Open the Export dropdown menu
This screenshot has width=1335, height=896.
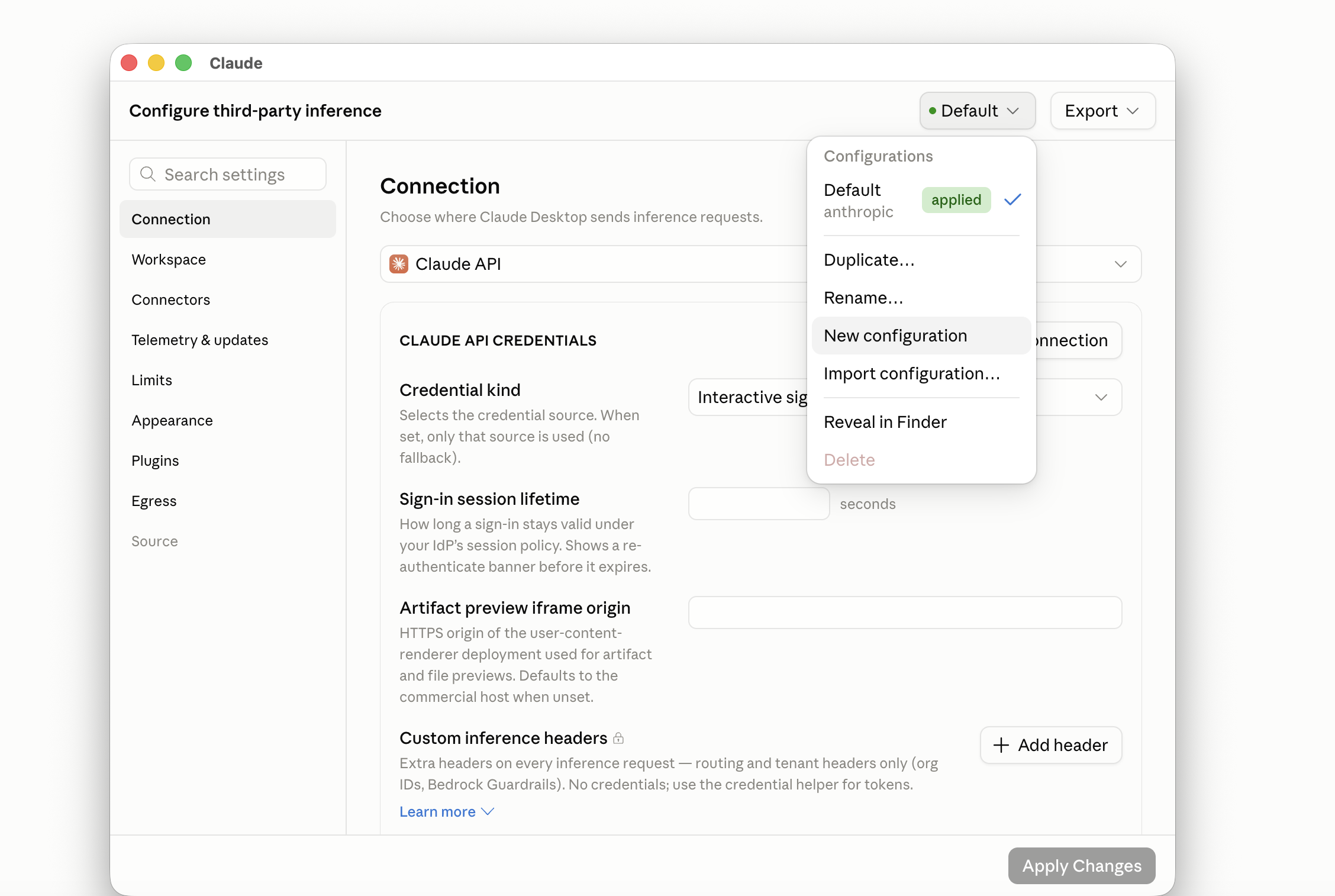[x=1102, y=111]
